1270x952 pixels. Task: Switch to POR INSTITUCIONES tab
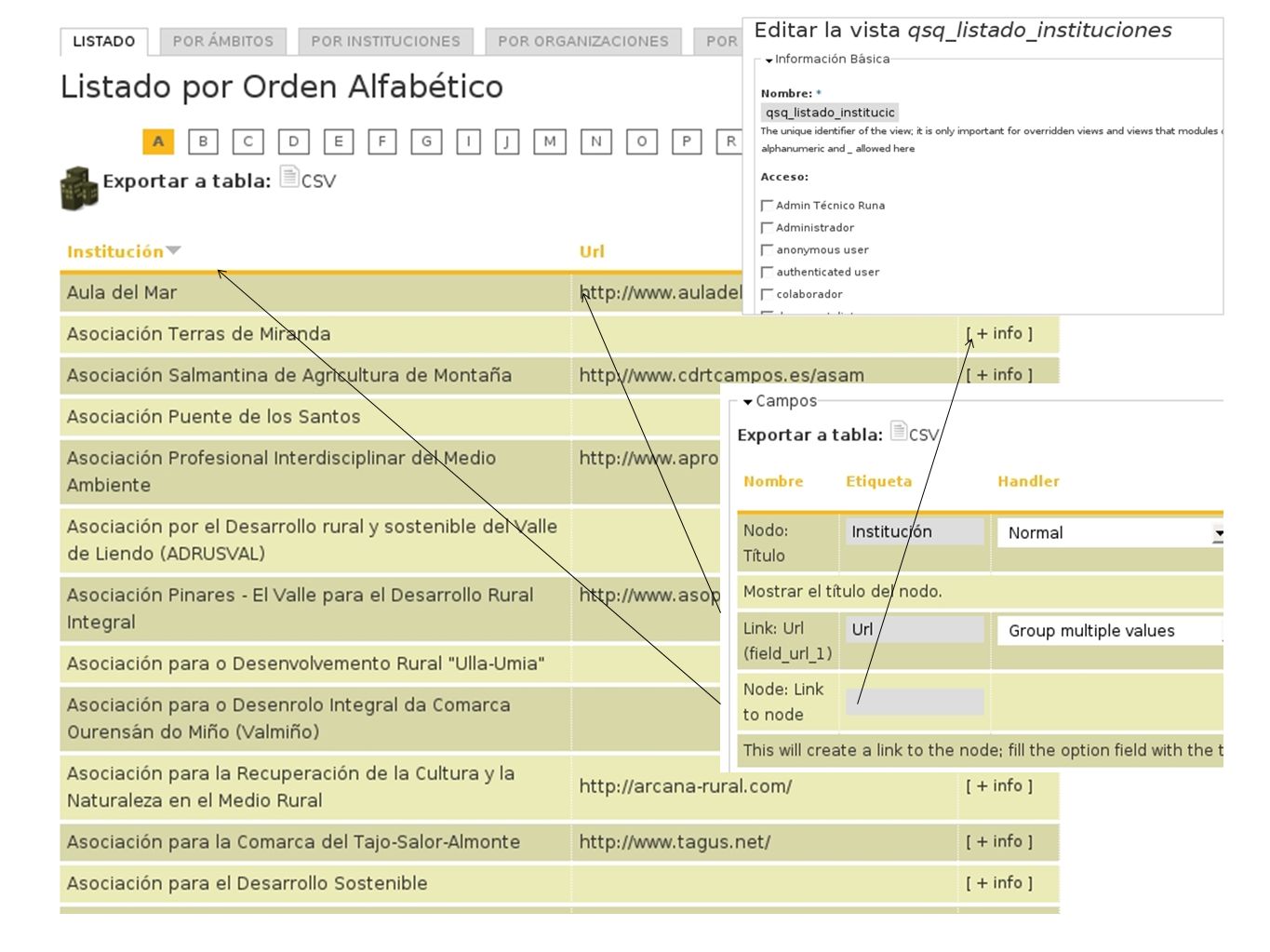click(385, 42)
